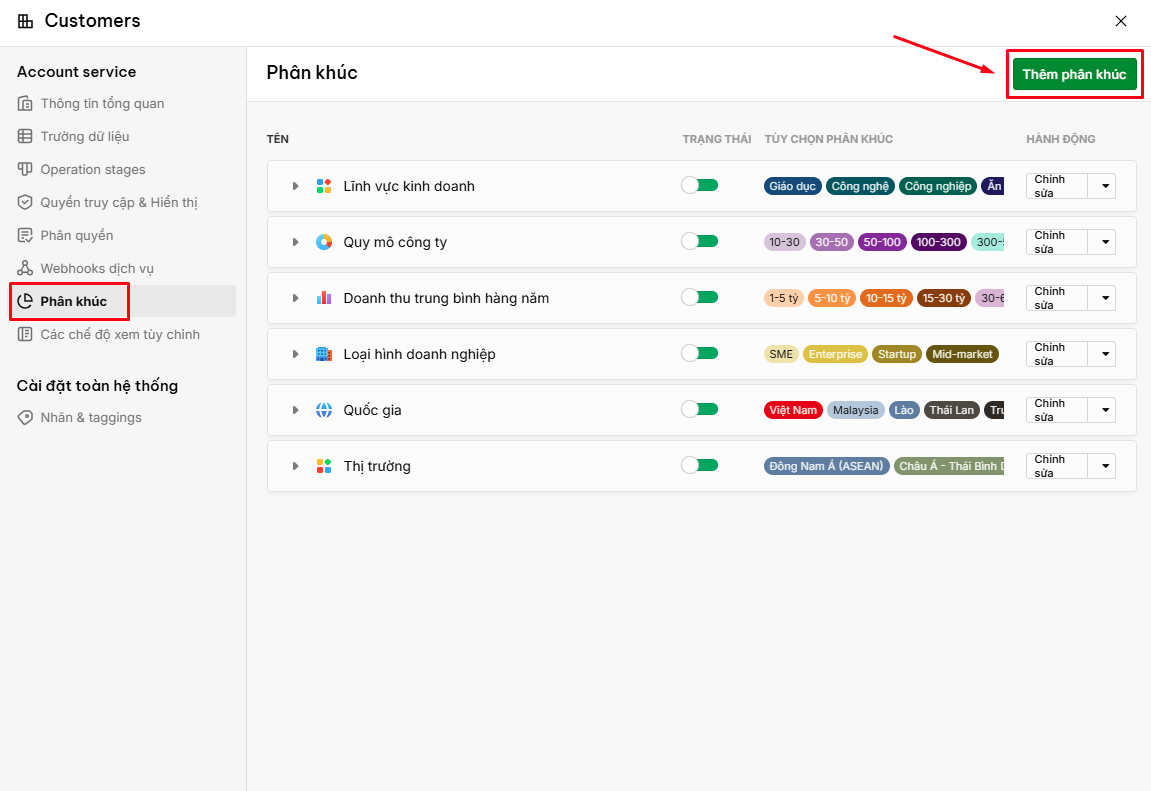The image size is (1151, 791).
Task: Expand the Quốc gia row
Action: [295, 410]
